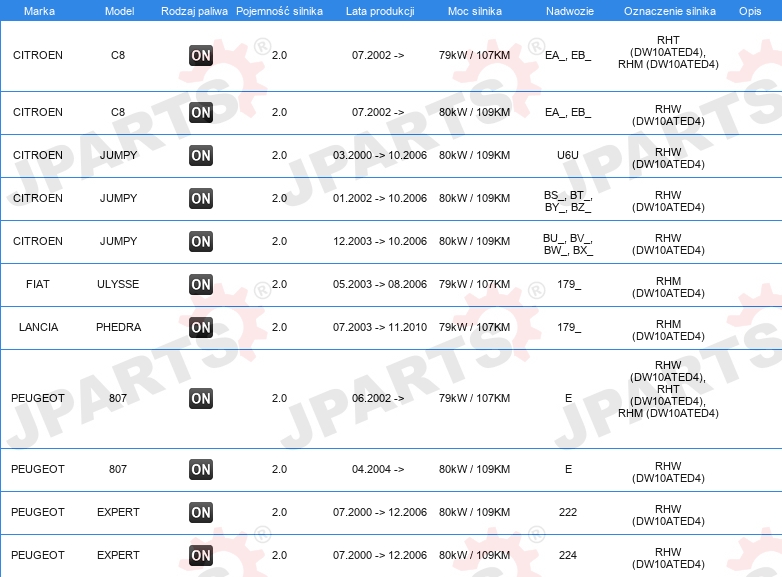Viewport: 782px width, 577px height.
Task: Click production date 01.2002 -> 10.2006
Action: 380,198
